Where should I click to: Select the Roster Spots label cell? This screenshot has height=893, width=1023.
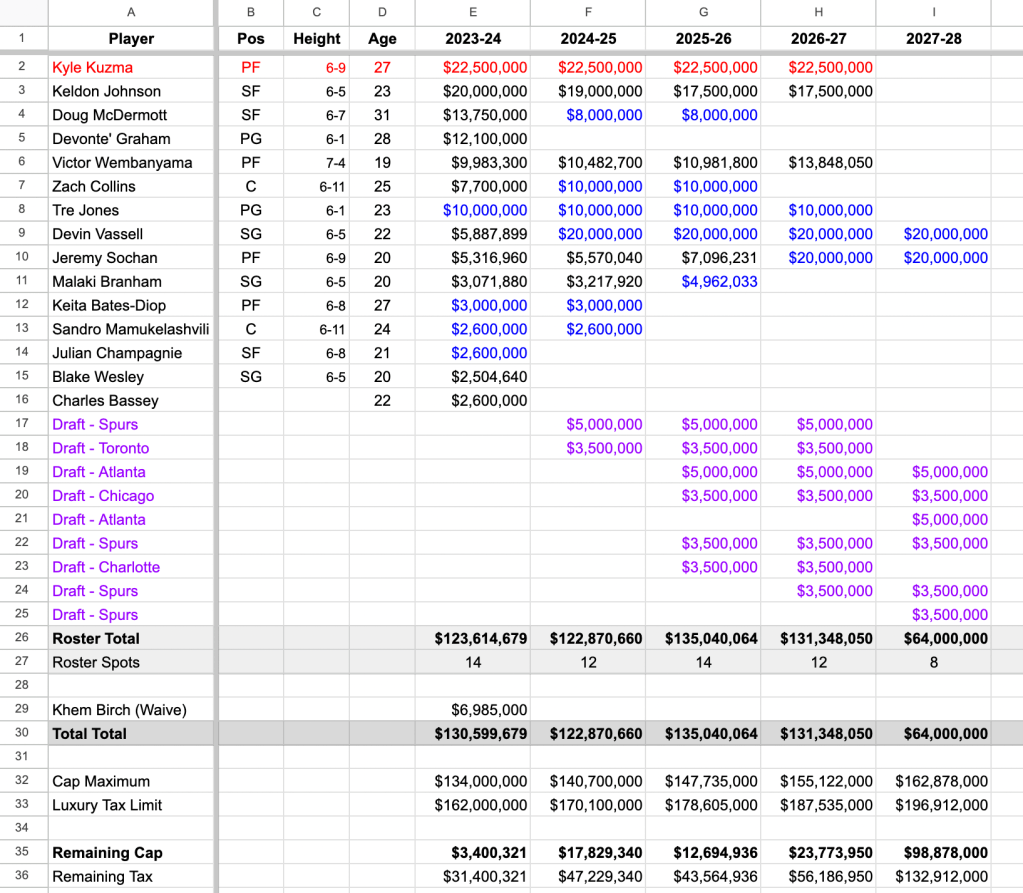96,662
